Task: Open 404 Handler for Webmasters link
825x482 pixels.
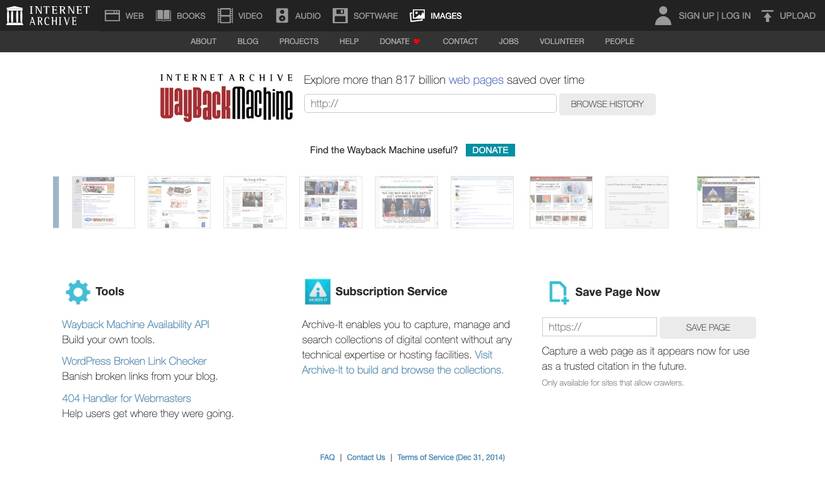Action: coord(126,398)
